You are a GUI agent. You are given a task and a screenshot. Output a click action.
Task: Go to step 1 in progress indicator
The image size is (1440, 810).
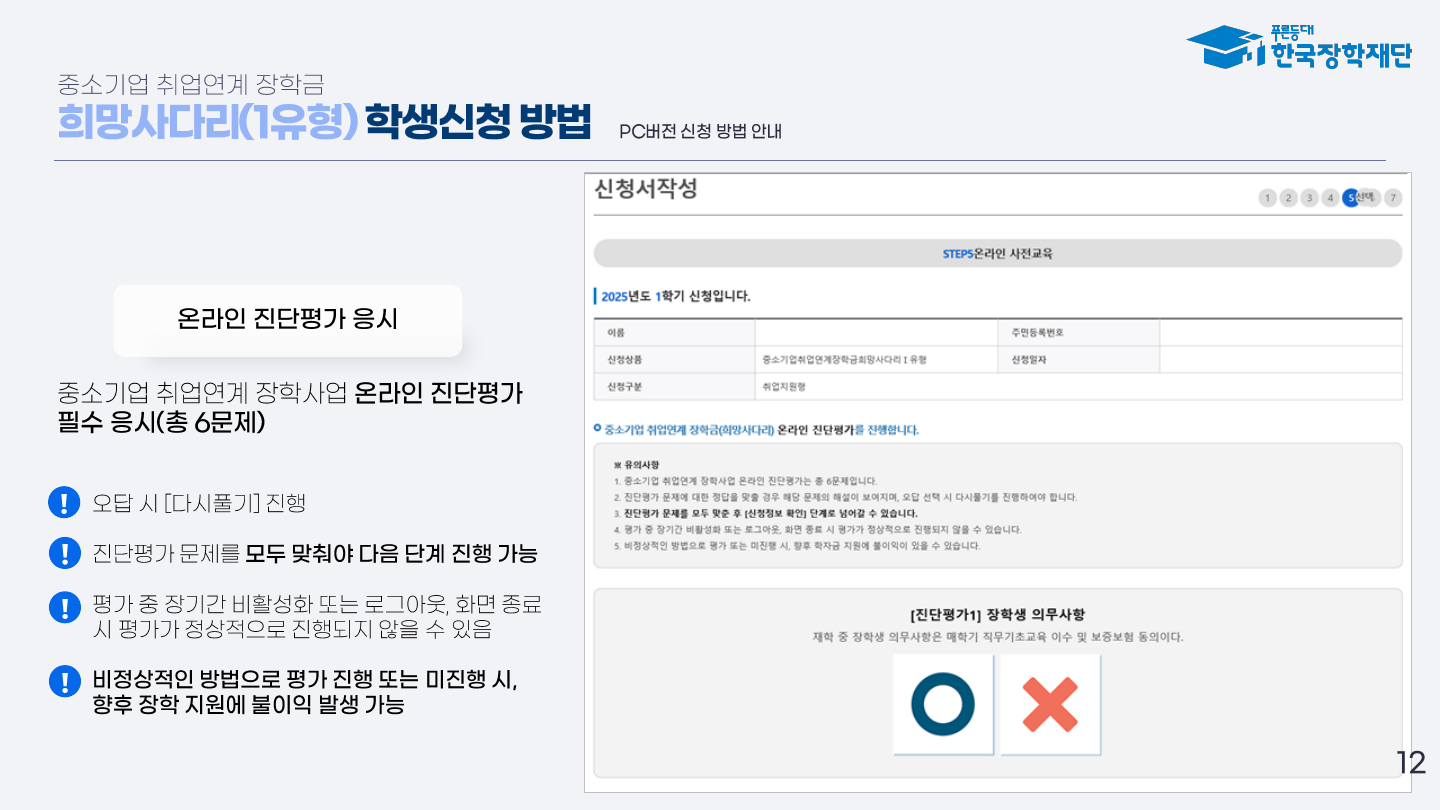[x=1267, y=198]
